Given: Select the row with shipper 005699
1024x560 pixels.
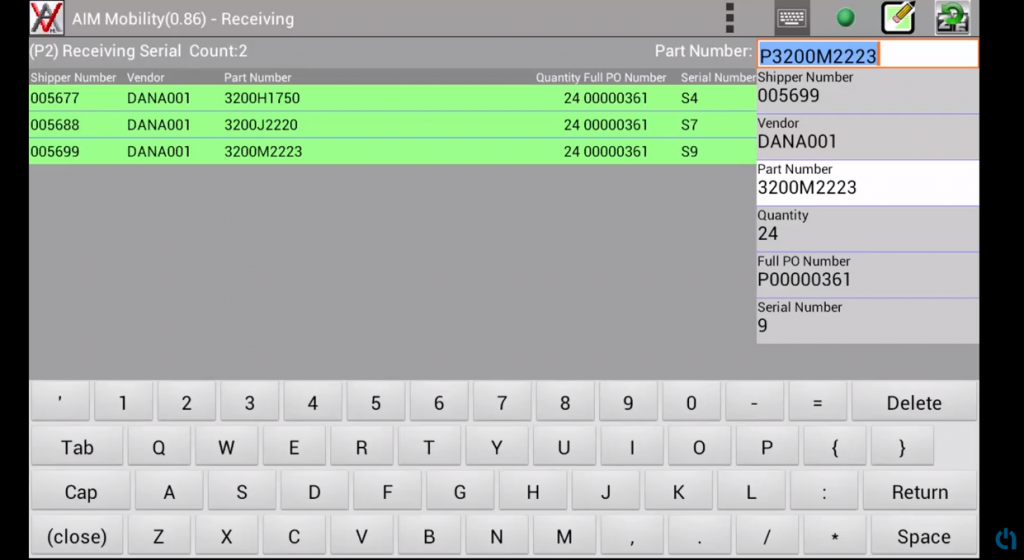Looking at the screenshot, I should (392, 151).
